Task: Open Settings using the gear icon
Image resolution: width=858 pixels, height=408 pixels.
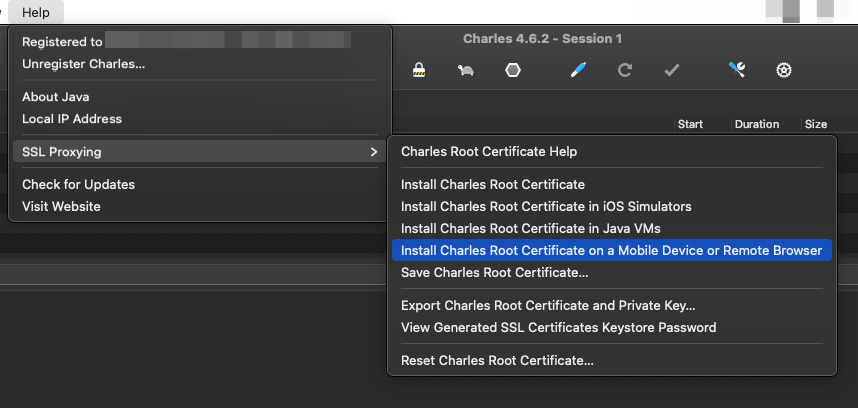Action: coord(784,70)
